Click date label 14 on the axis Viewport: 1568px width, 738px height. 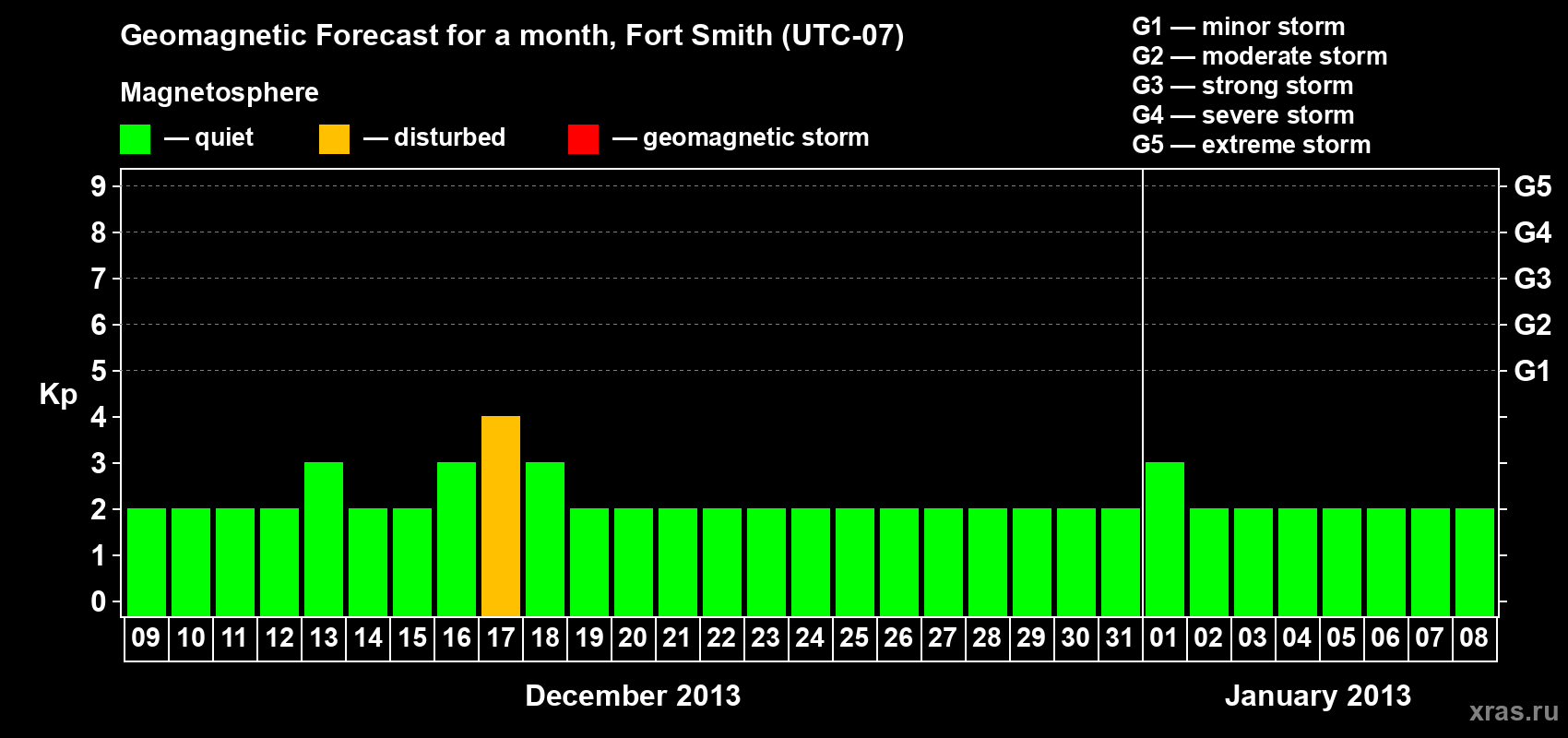368,637
